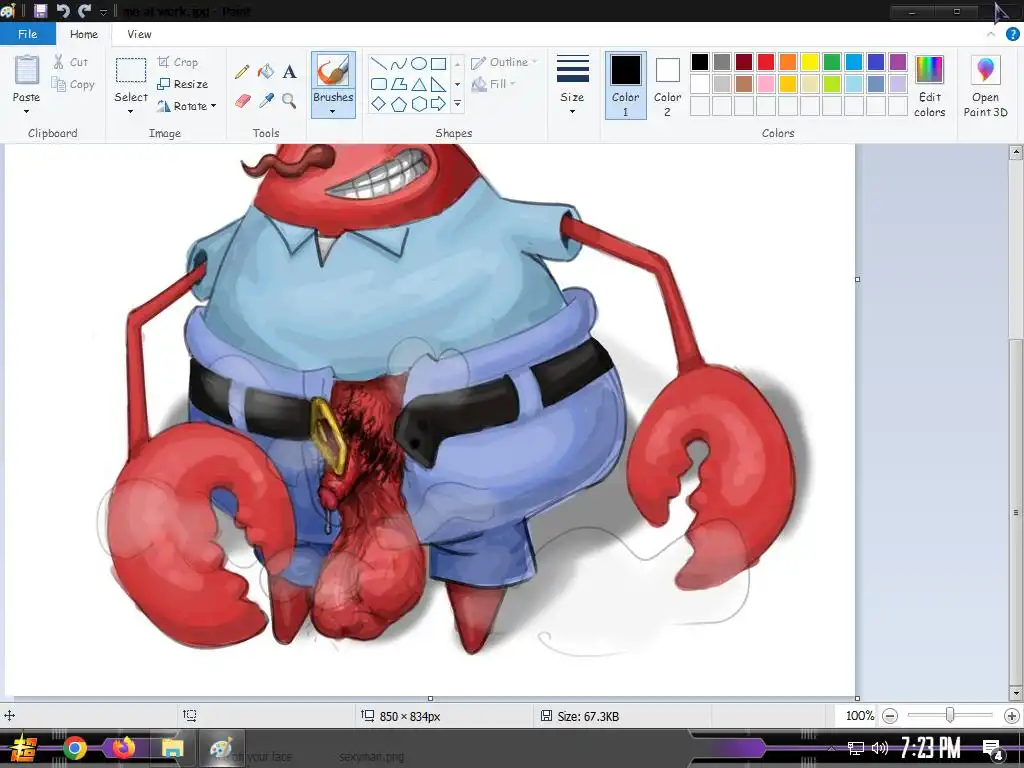Pick the yellow color swatch
The image size is (1024, 768).
coord(810,62)
